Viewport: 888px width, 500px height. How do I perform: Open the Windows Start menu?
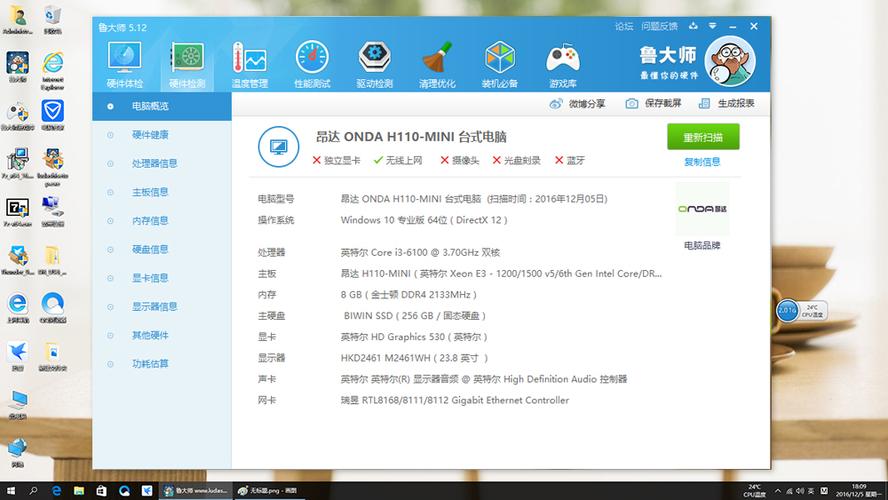click(10, 491)
